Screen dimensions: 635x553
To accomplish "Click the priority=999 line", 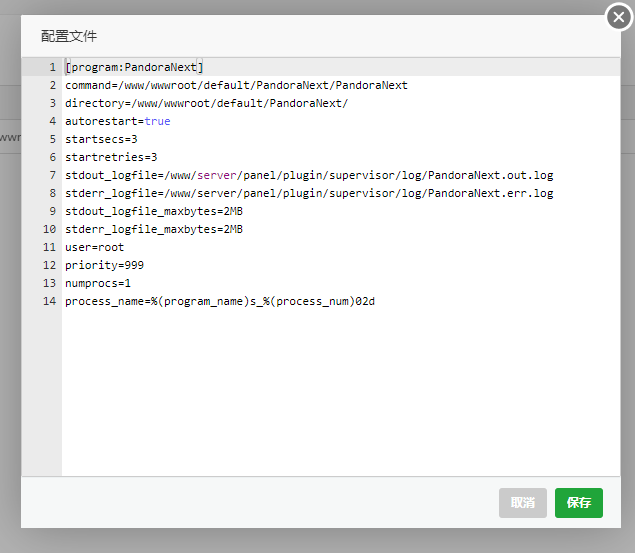I will [104, 265].
